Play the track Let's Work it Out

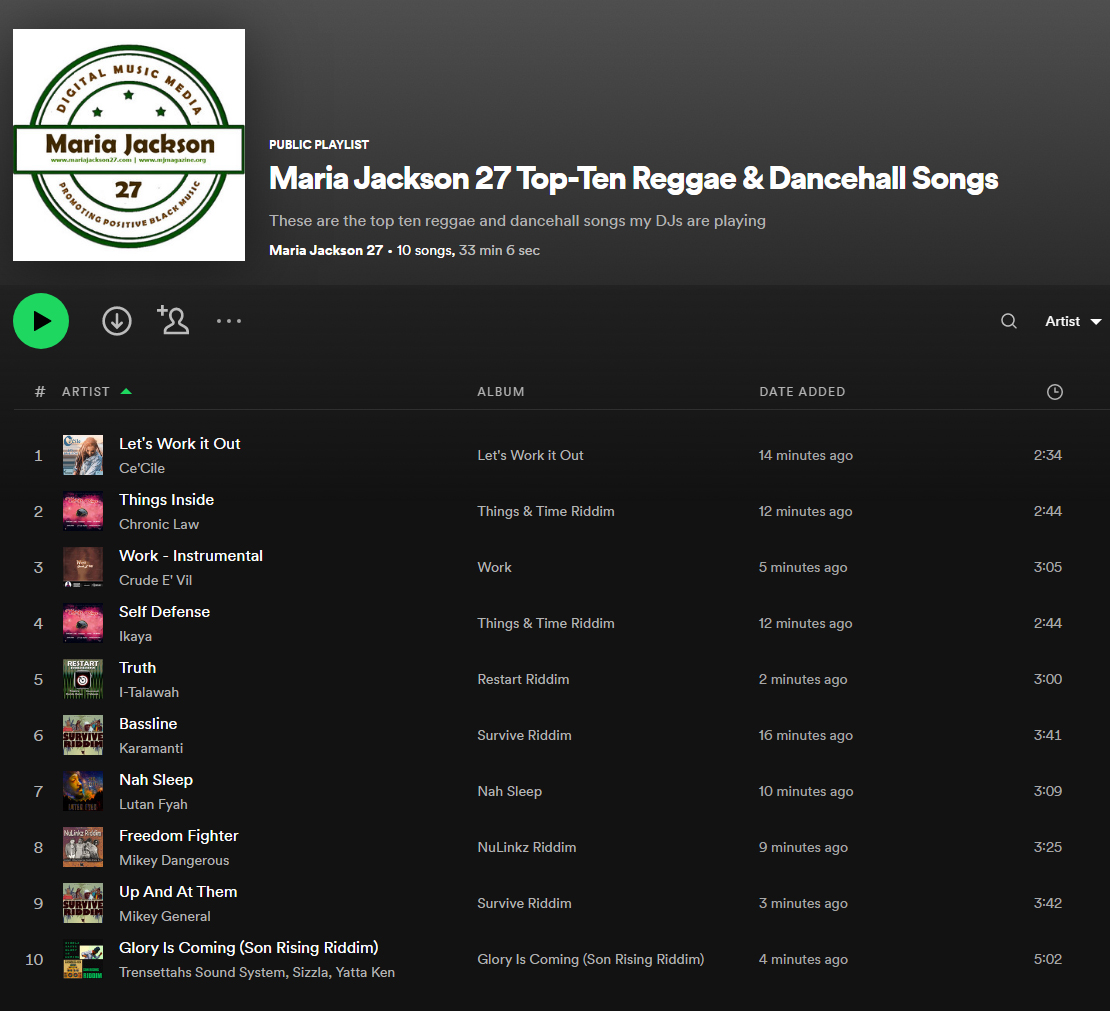[x=179, y=443]
